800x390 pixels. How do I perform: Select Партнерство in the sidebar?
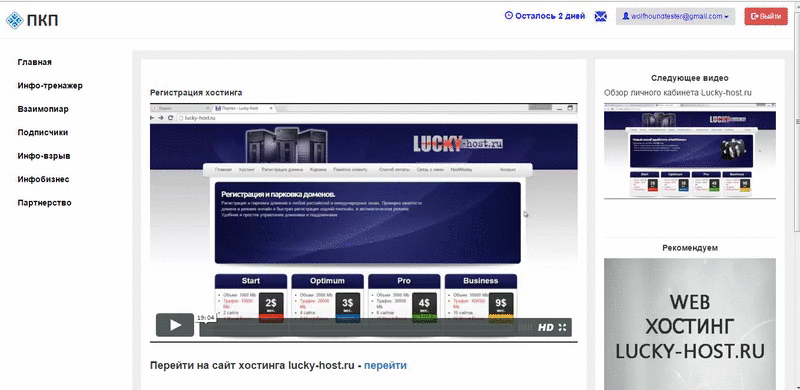pos(44,203)
